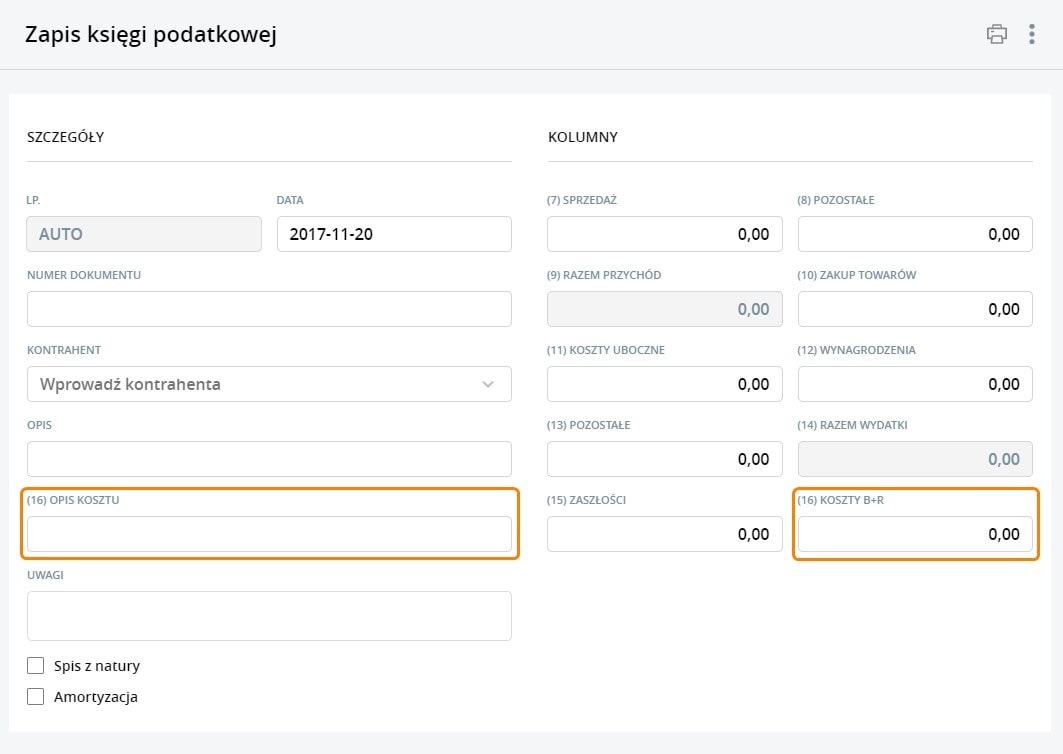Image resolution: width=1063 pixels, height=754 pixels.
Task: Enable the Spis z natury checkbox
Action: [36, 666]
